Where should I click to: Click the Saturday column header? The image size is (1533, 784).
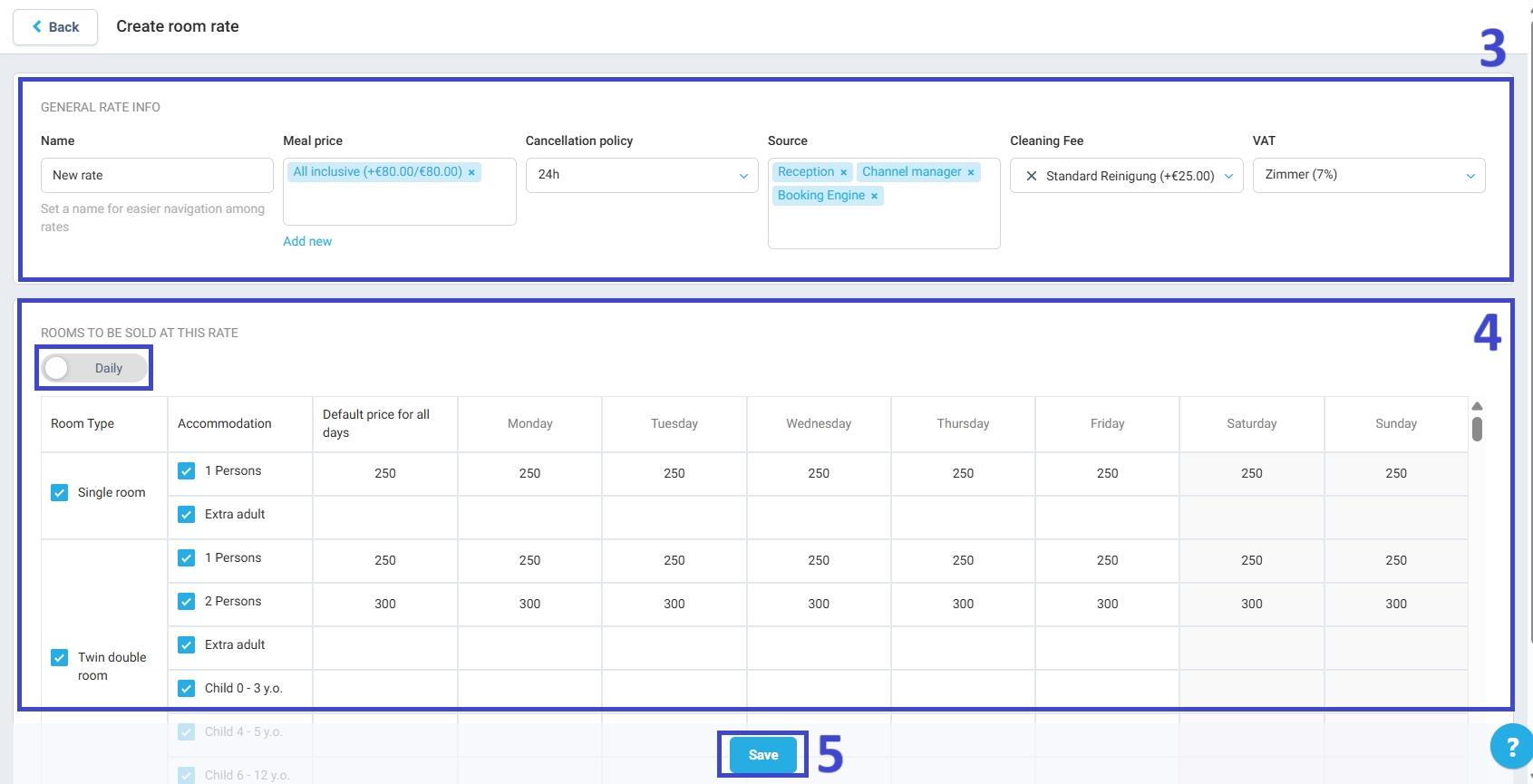pos(1252,423)
